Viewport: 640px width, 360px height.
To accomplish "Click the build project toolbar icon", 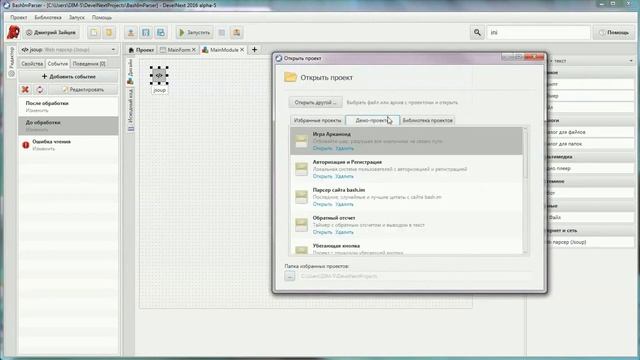I will pyautogui.click(x=236, y=32).
